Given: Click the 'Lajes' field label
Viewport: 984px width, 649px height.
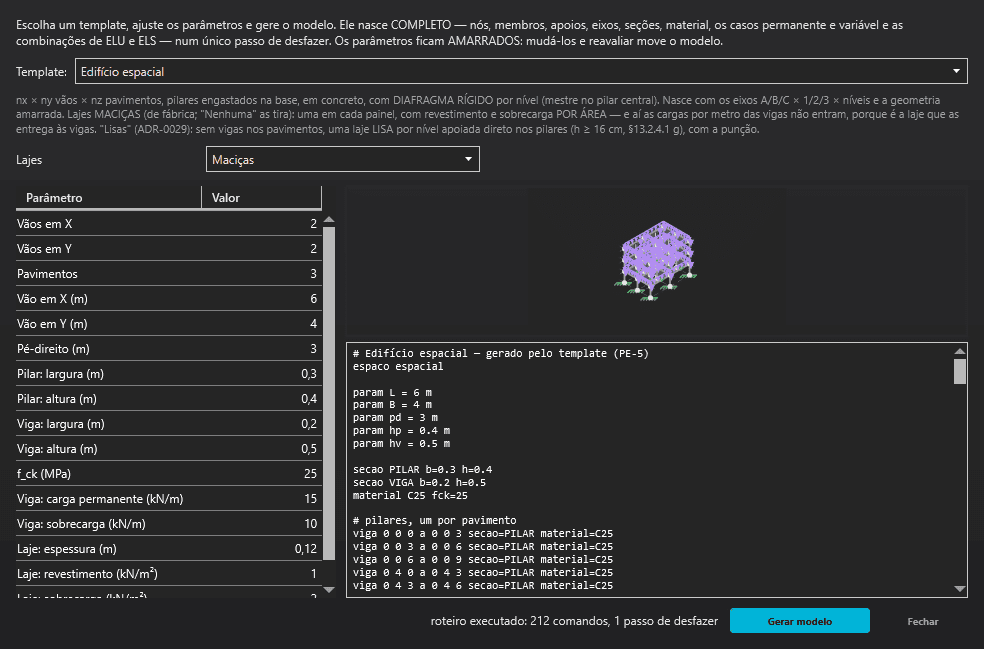Looking at the screenshot, I should (x=29, y=159).
